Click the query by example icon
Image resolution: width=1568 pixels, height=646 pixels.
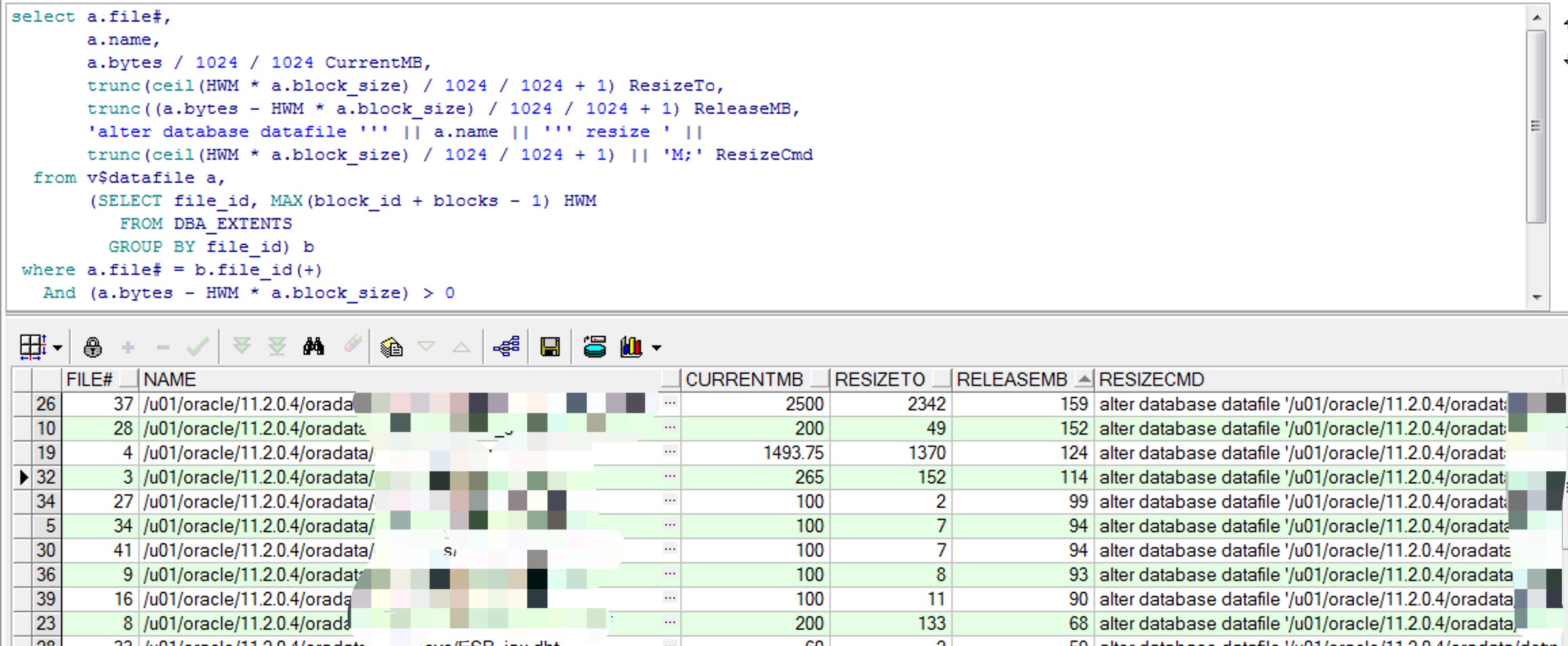392,347
